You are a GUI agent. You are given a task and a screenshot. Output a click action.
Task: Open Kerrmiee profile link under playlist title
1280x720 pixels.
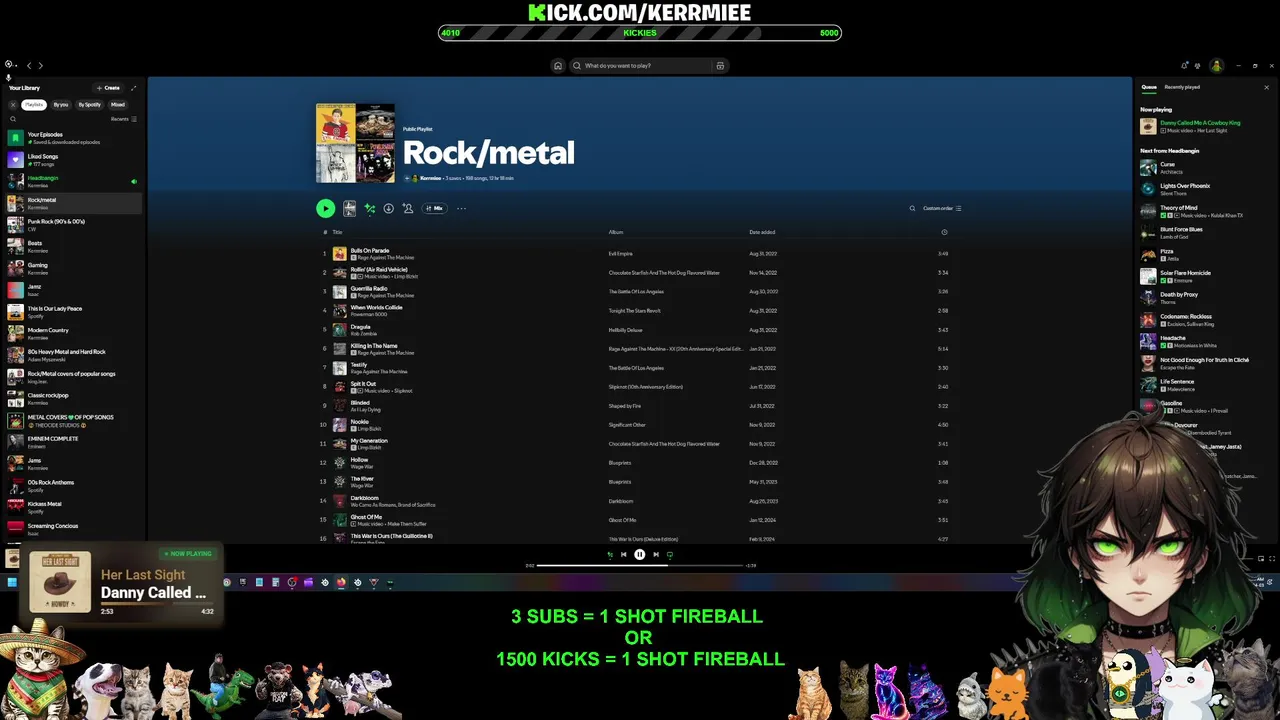[x=430, y=178]
